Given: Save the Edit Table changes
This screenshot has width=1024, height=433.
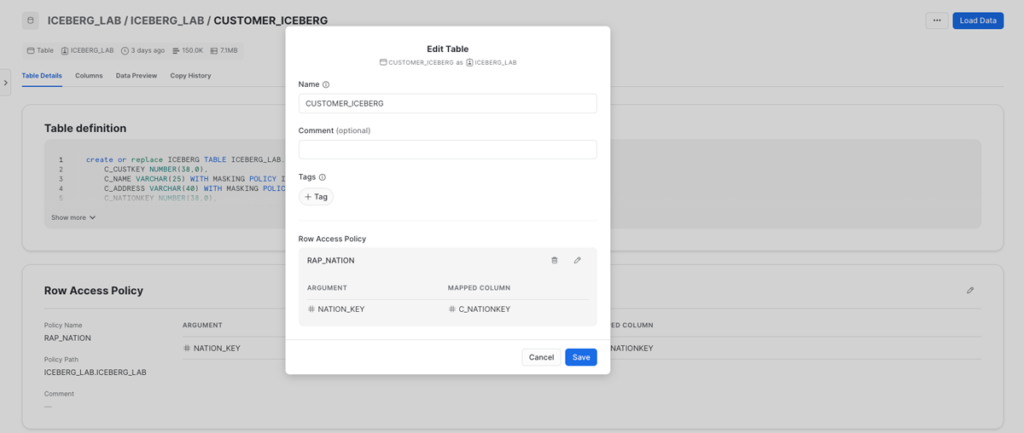Looking at the screenshot, I should pyautogui.click(x=581, y=357).
